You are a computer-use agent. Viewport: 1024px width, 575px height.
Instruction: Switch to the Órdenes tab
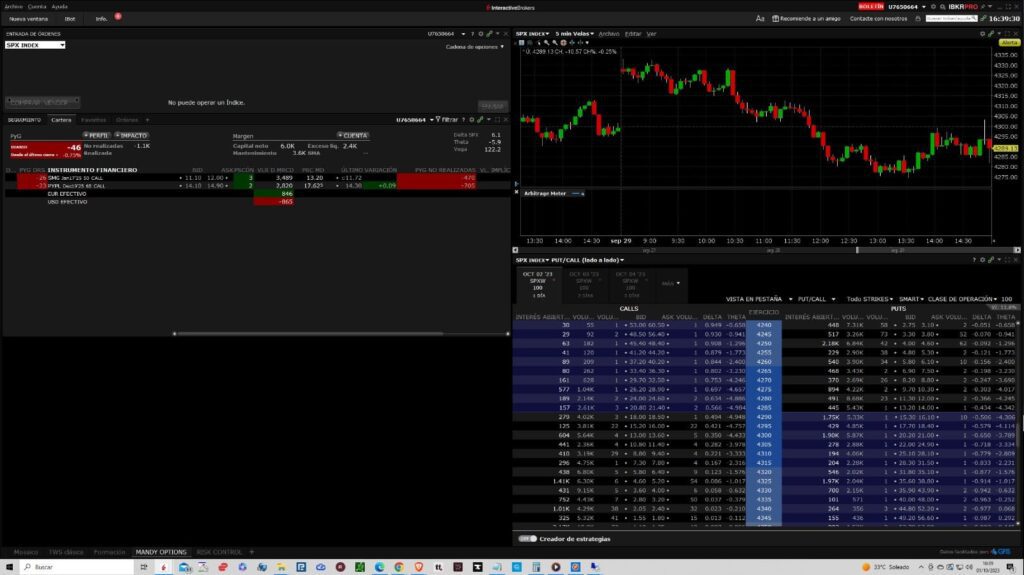127,120
